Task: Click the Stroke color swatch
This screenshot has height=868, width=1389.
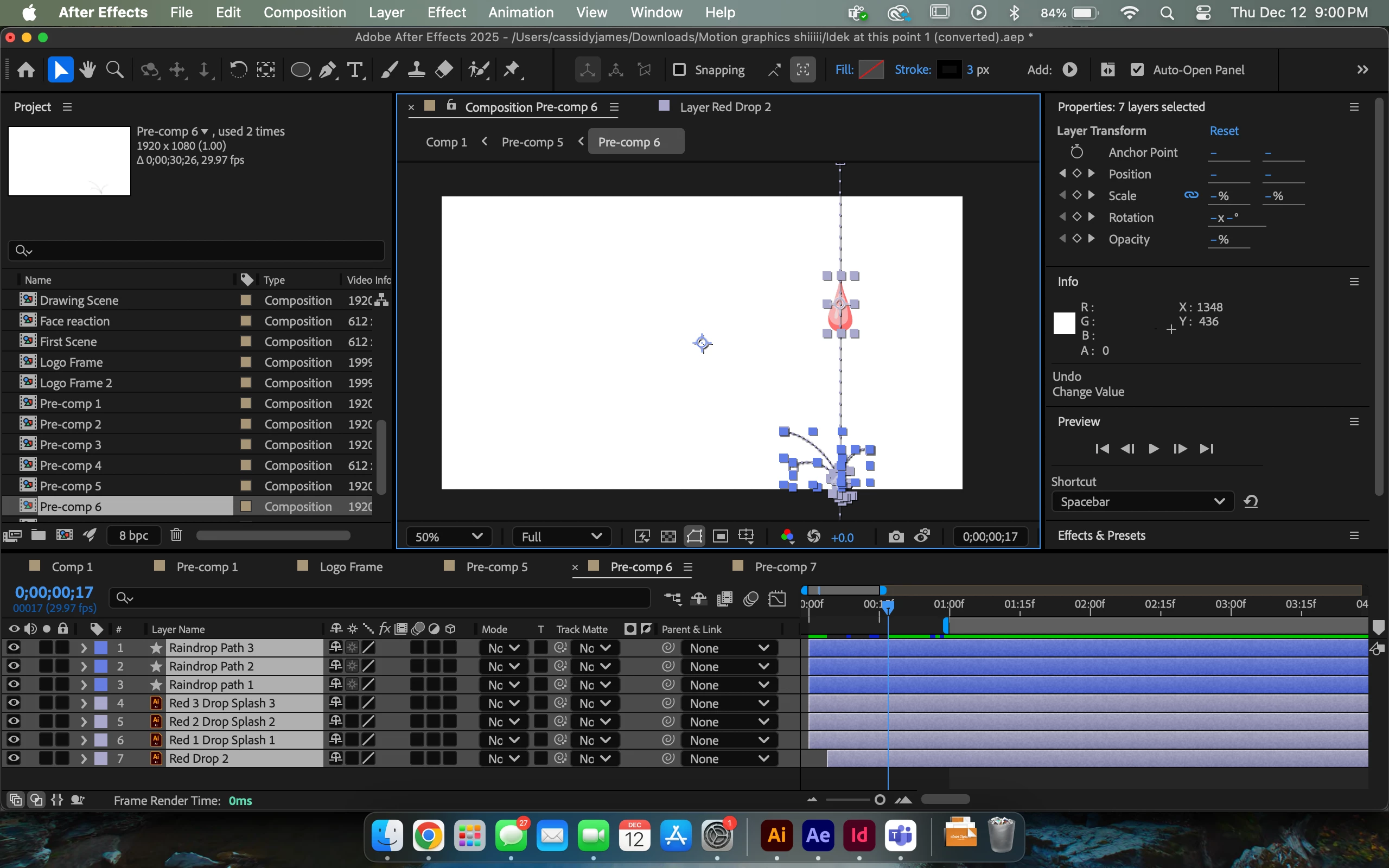Action: coord(949,70)
